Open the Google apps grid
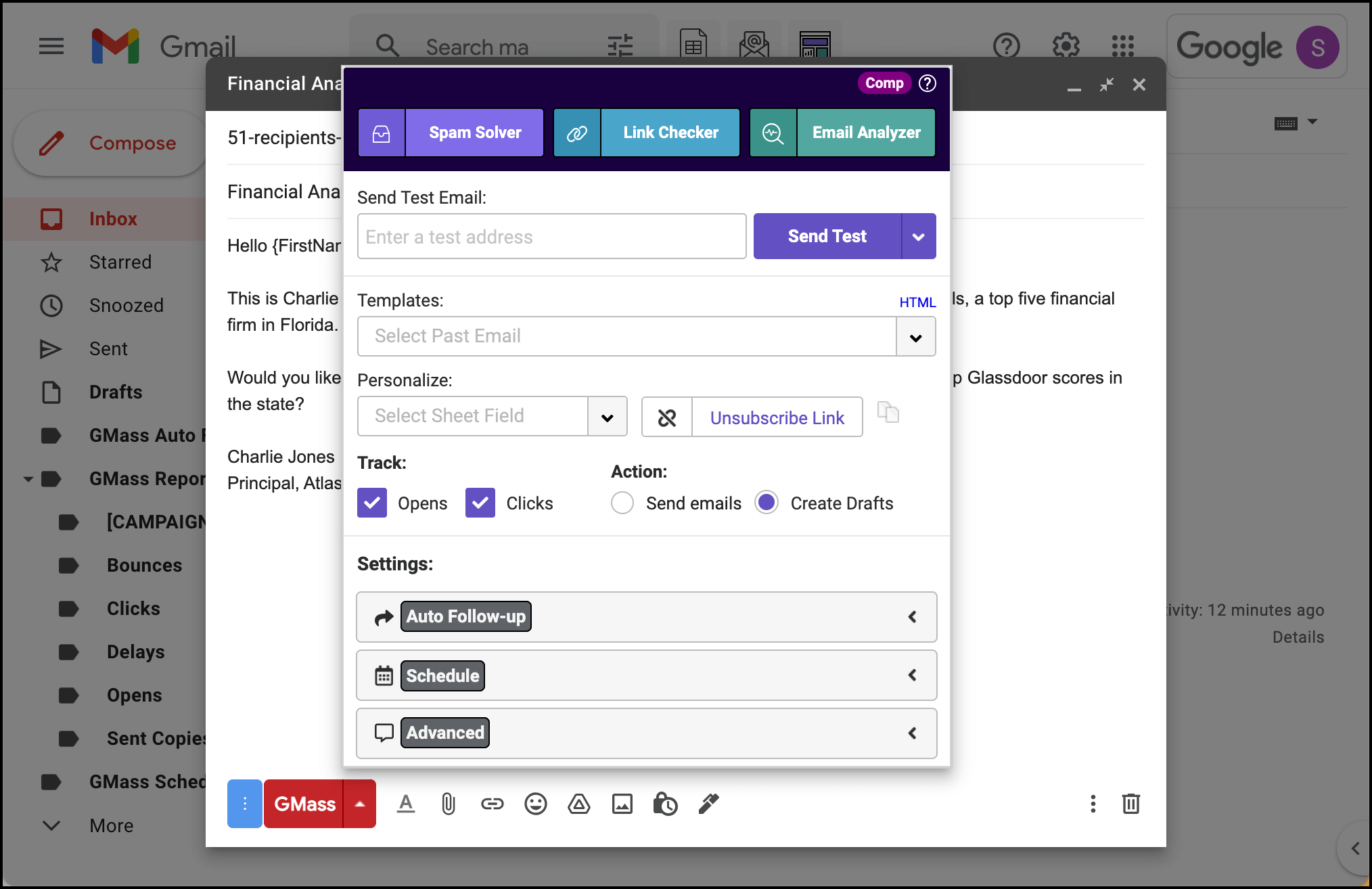This screenshot has width=1372, height=889. [x=1123, y=46]
